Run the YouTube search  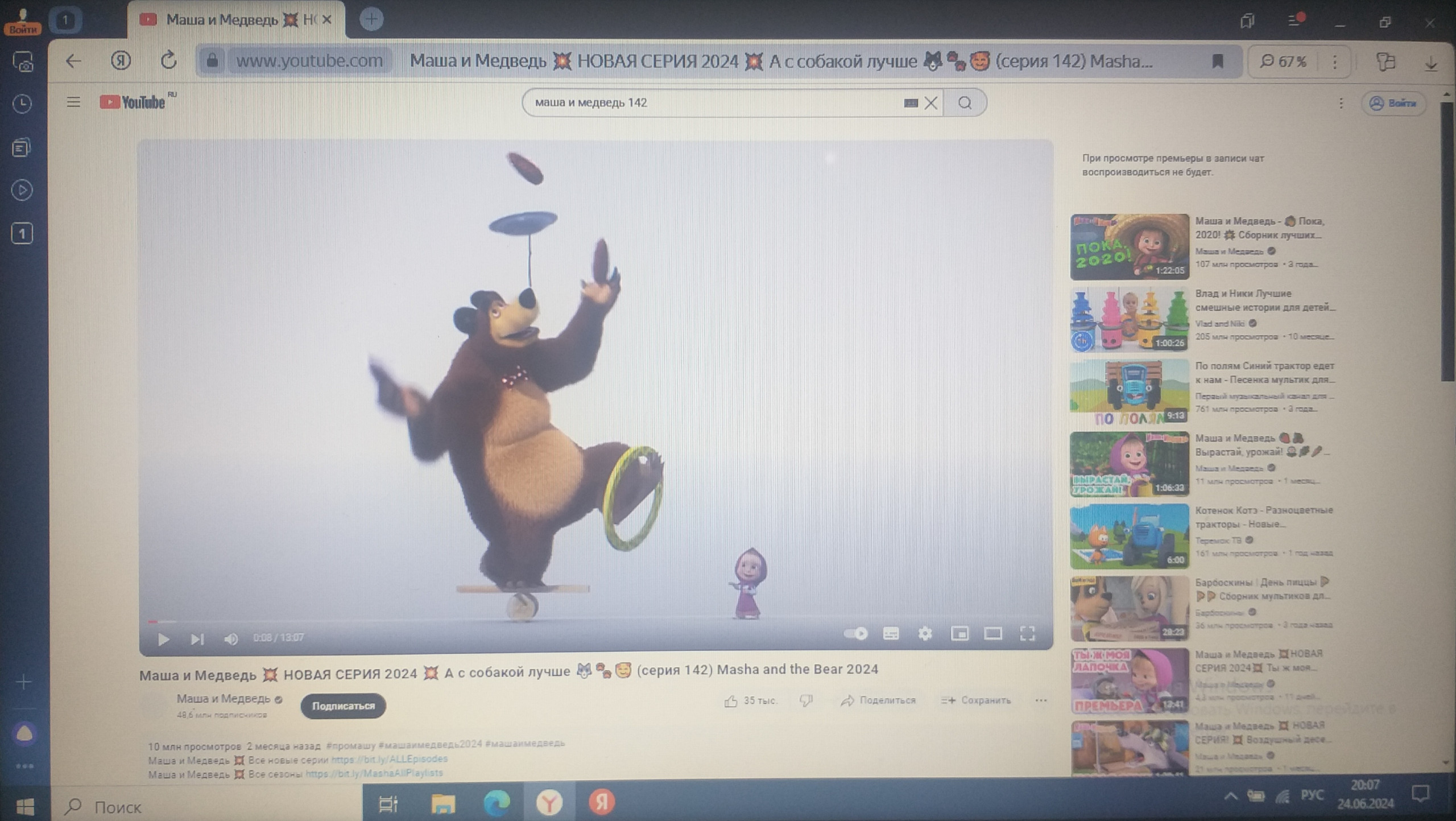coord(965,103)
